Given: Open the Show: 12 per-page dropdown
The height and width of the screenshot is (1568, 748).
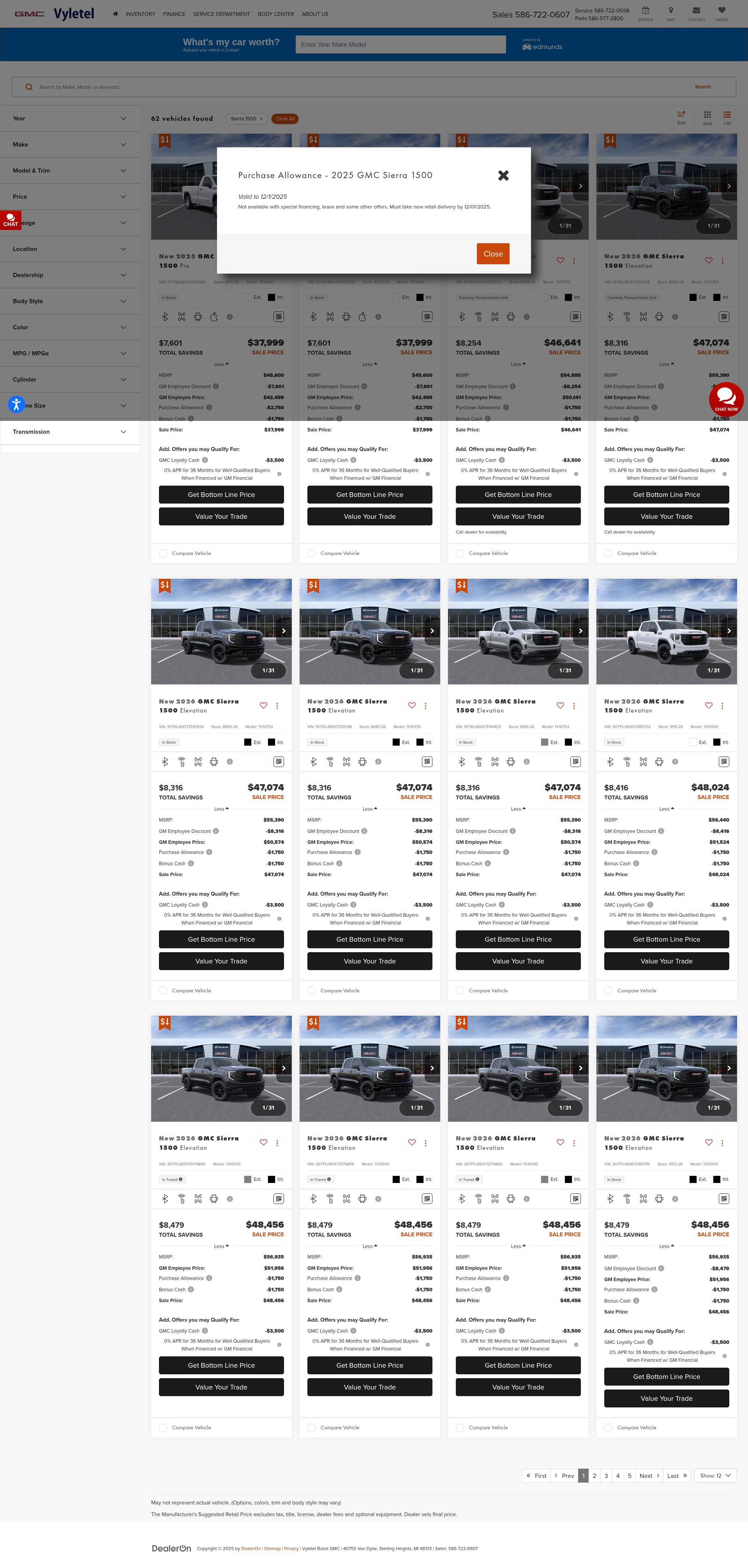Looking at the screenshot, I should [x=715, y=1476].
